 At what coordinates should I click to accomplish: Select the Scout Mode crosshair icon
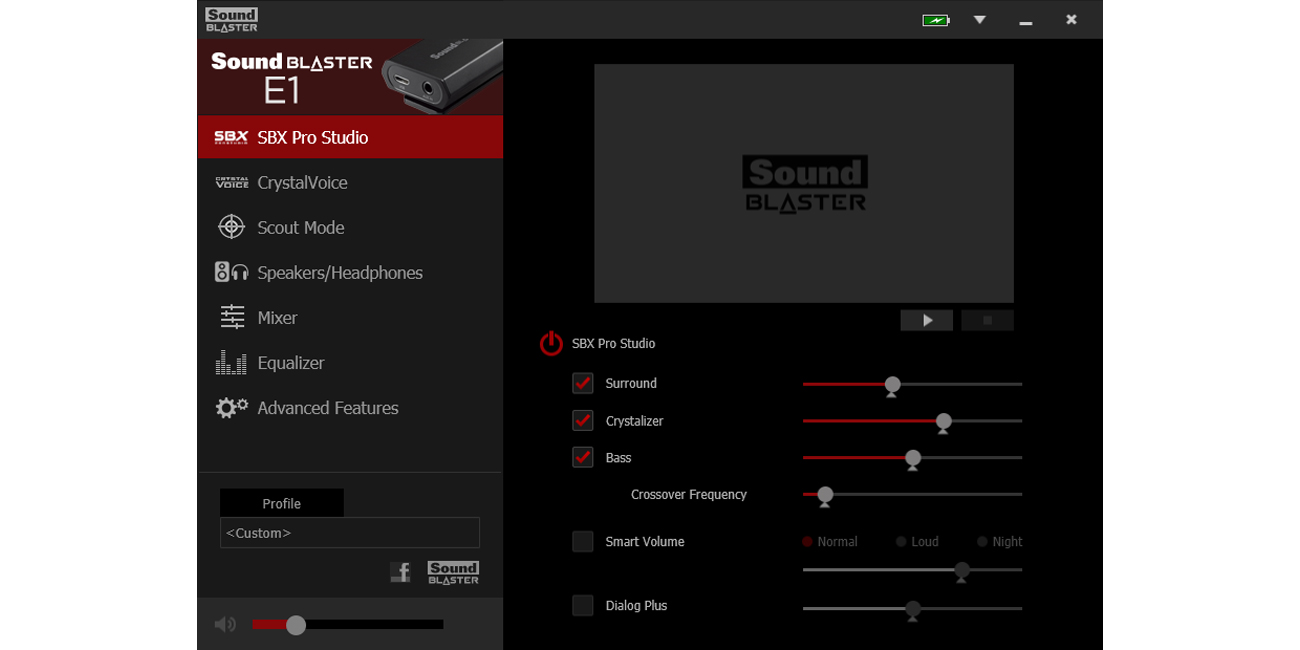231,227
